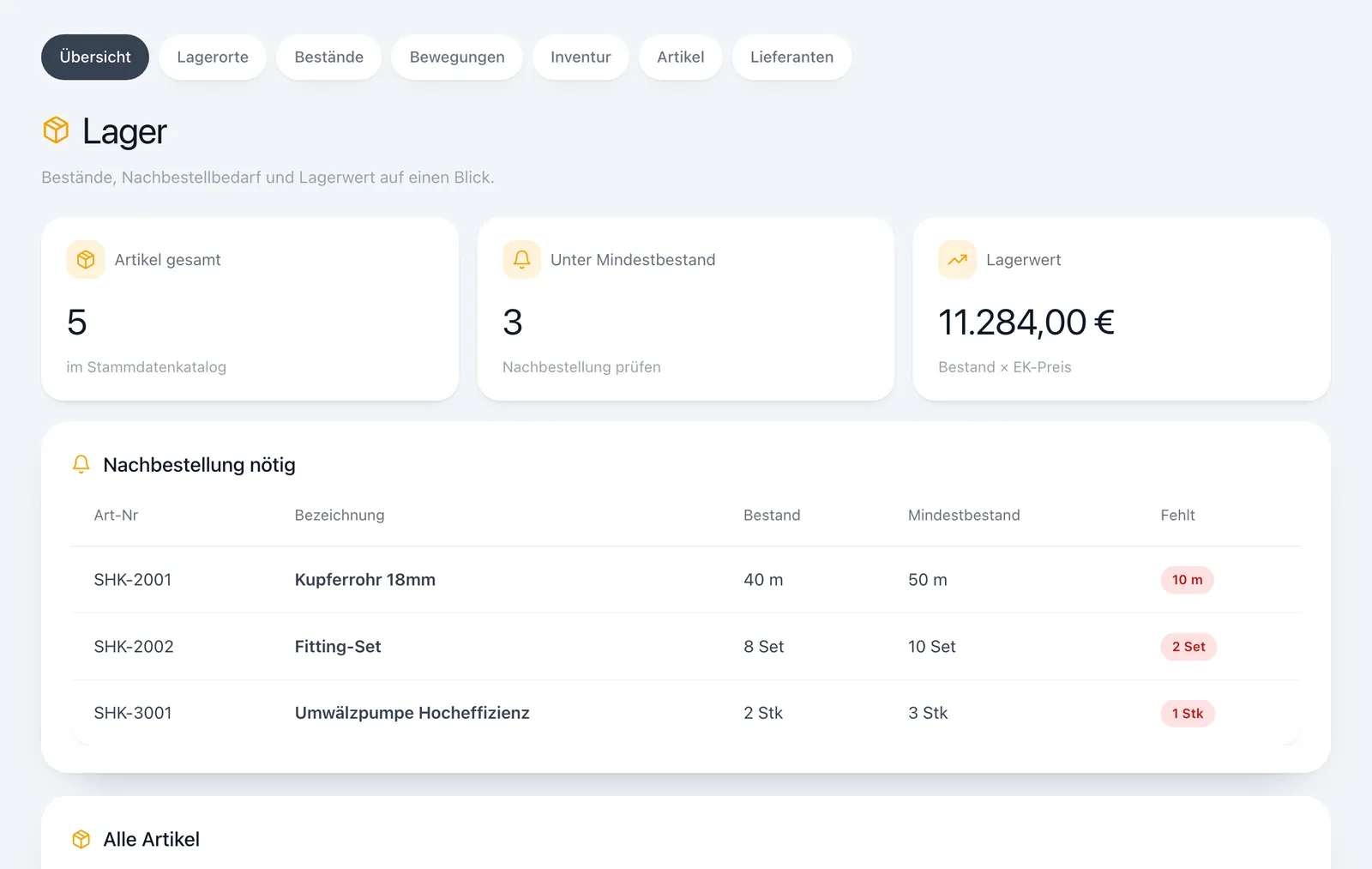Click the 3 Stk minimum stock value

coord(928,713)
